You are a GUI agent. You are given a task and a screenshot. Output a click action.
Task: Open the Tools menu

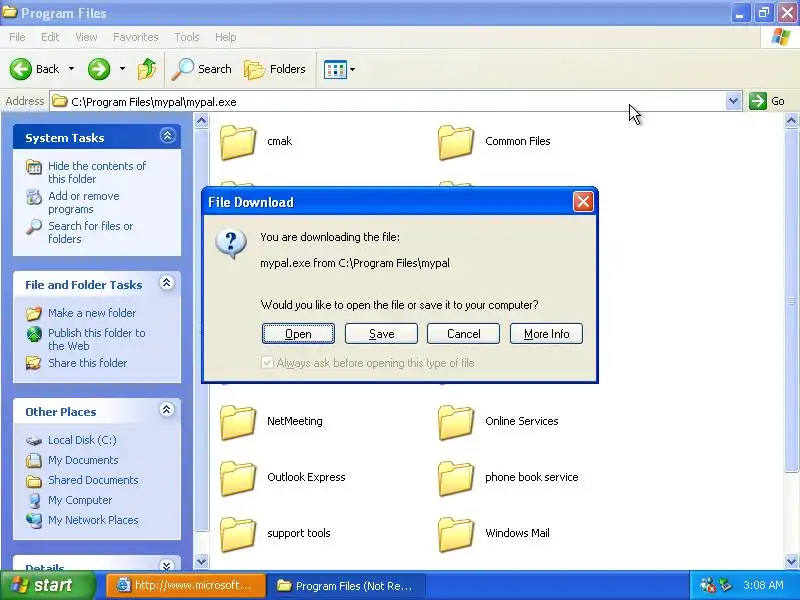(187, 37)
